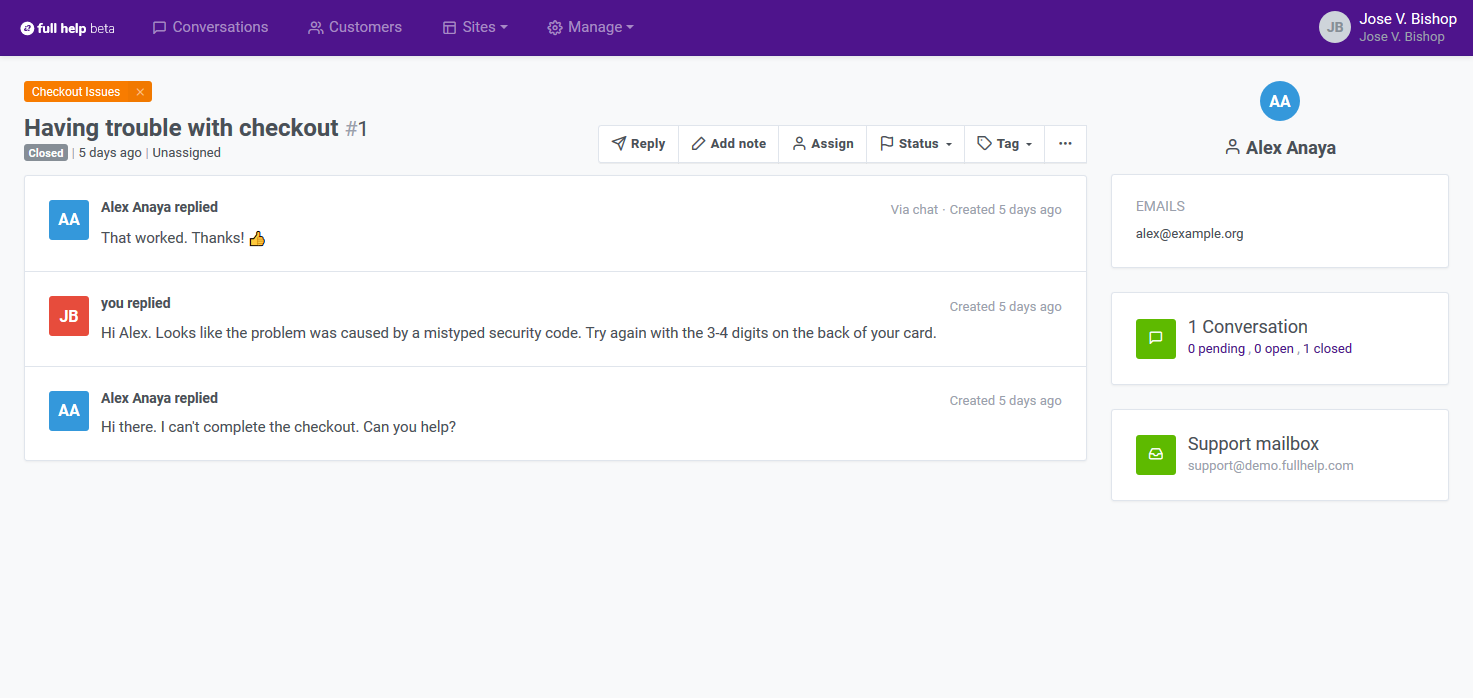
Task: Expand the Sites dropdown menu
Action: [x=475, y=27]
